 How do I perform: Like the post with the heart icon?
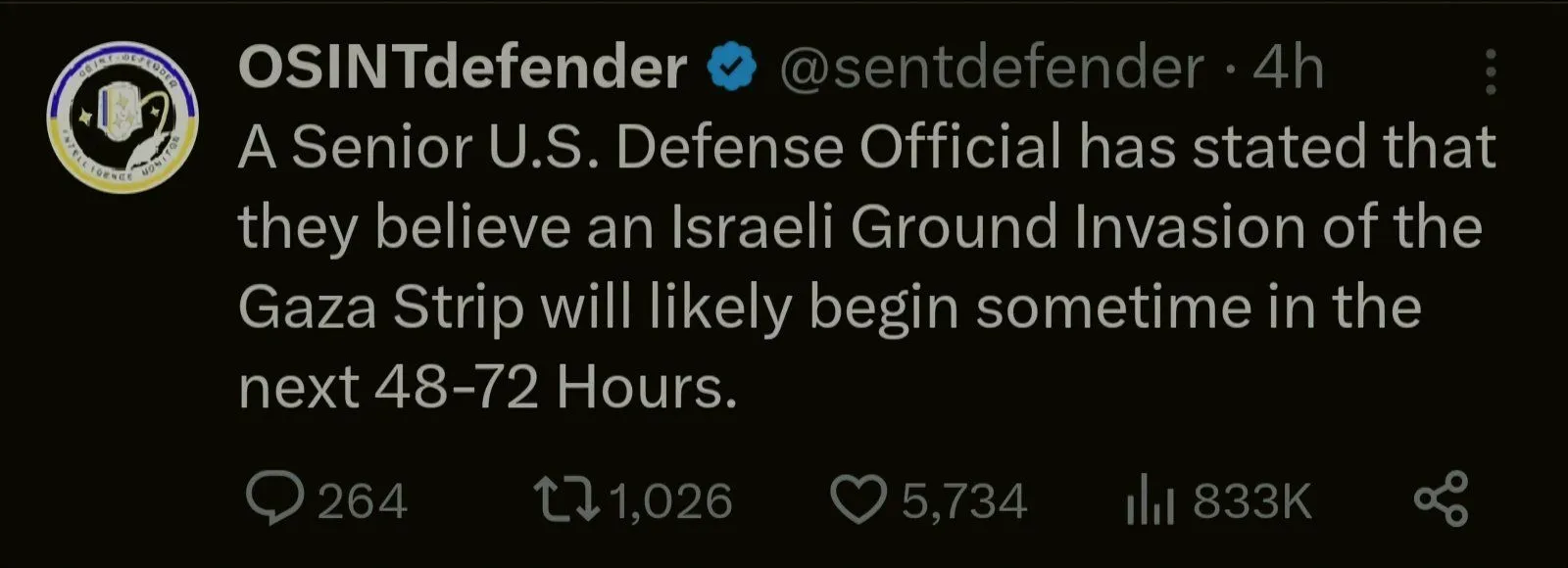pyautogui.click(x=857, y=499)
